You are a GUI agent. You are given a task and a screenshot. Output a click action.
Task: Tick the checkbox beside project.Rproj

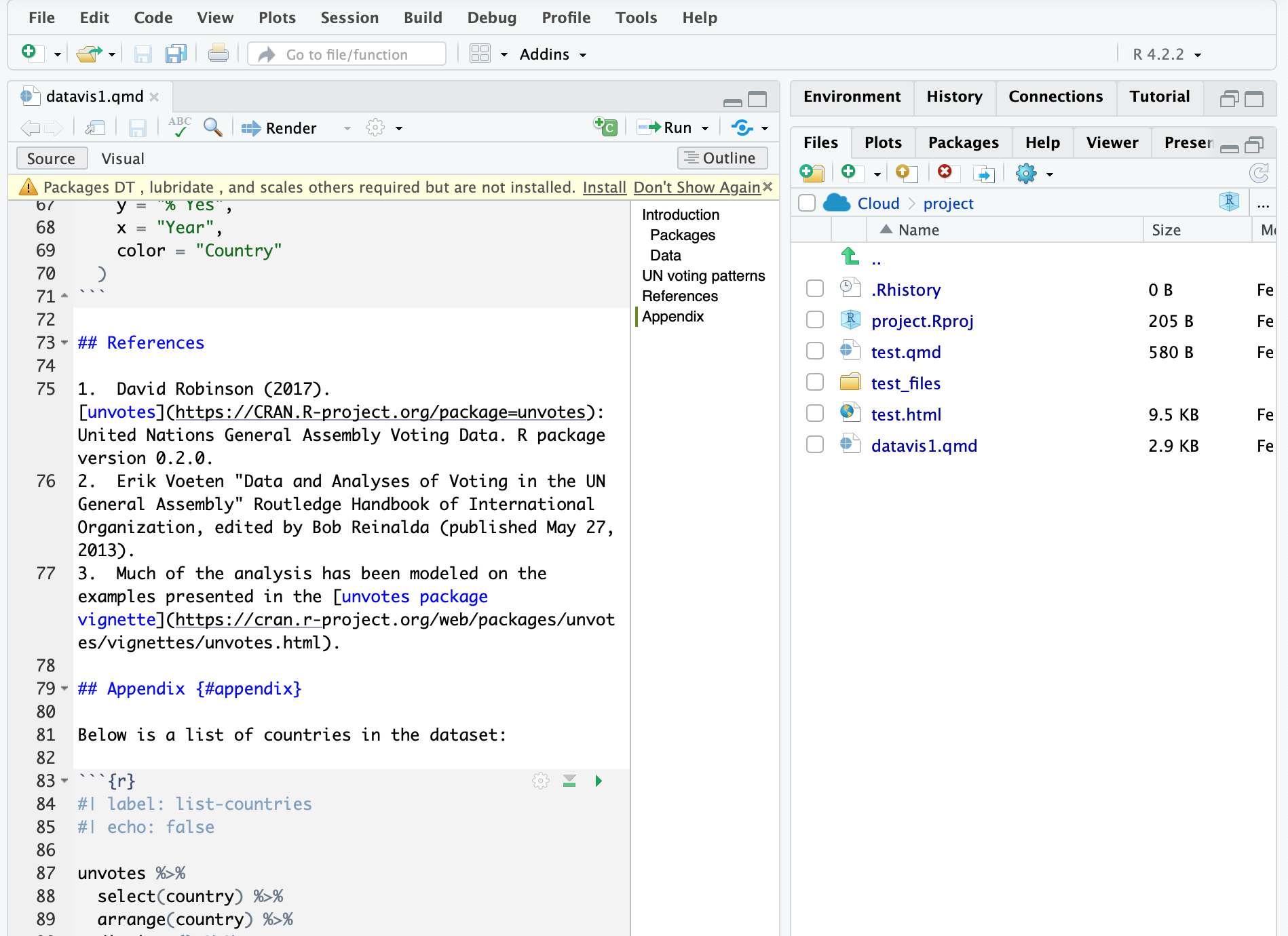[815, 320]
